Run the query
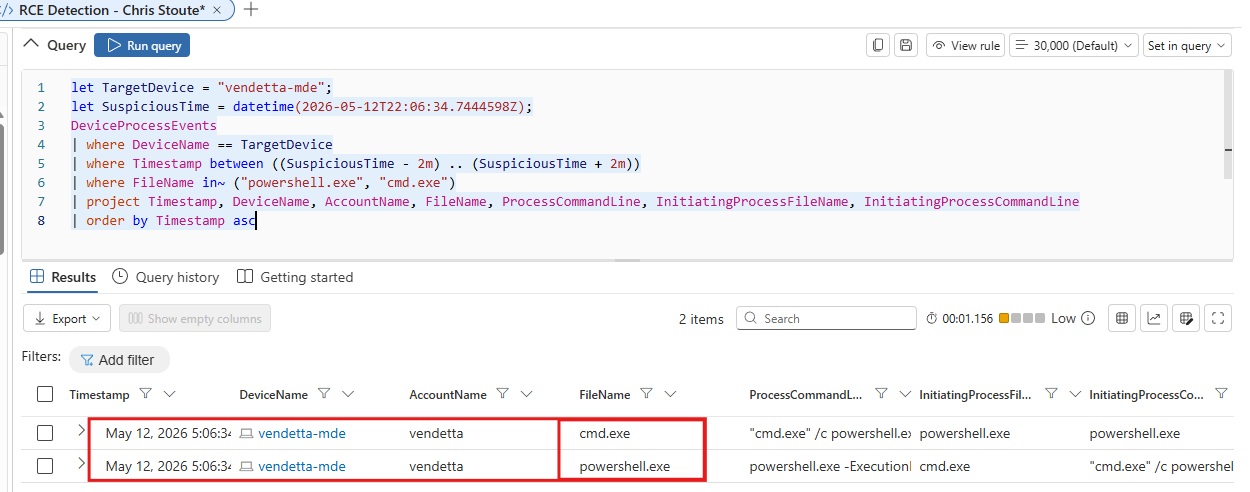Viewport: 1250px width, 492px height. 142,45
